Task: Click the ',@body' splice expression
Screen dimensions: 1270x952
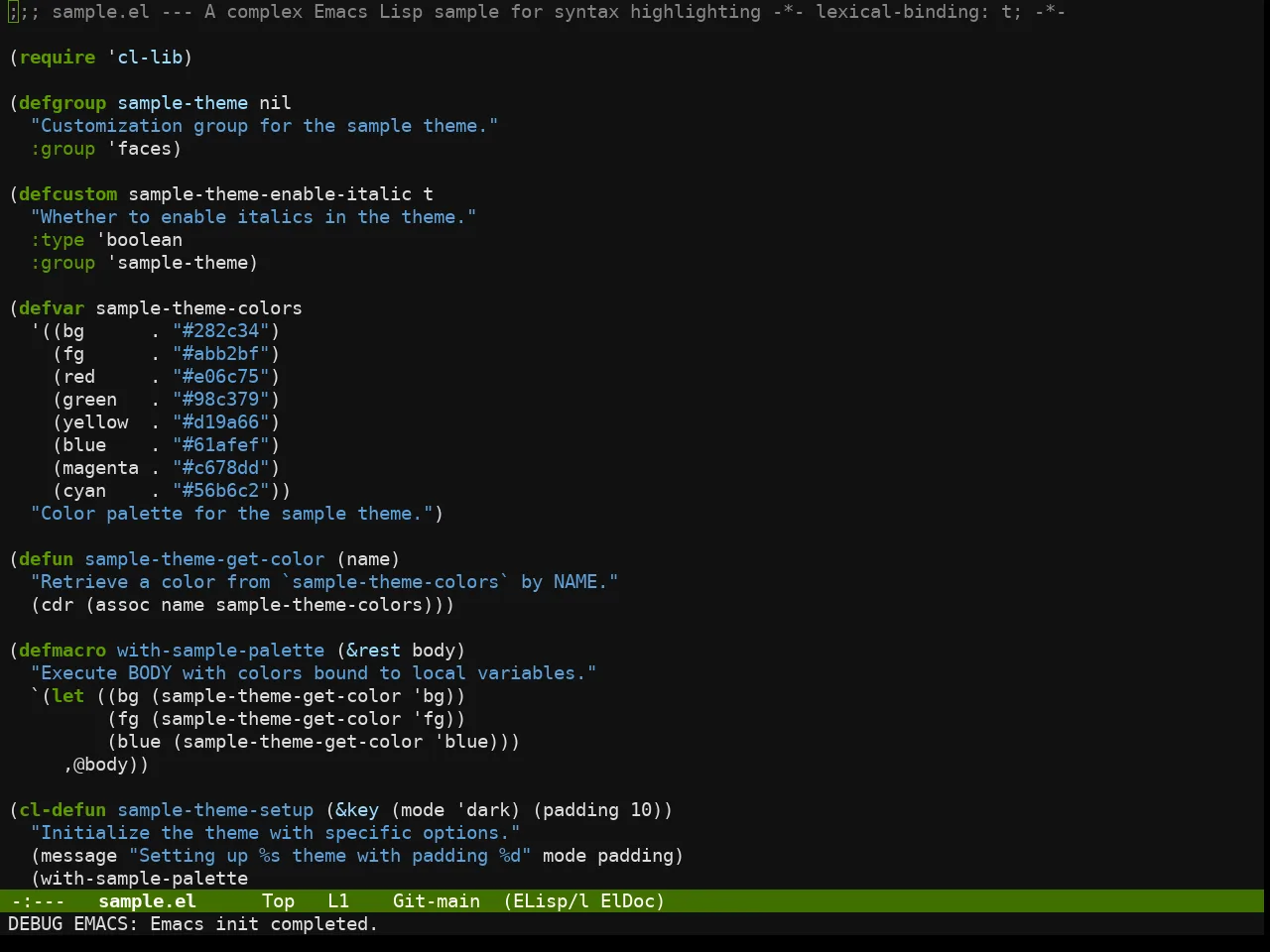Action: (95, 765)
